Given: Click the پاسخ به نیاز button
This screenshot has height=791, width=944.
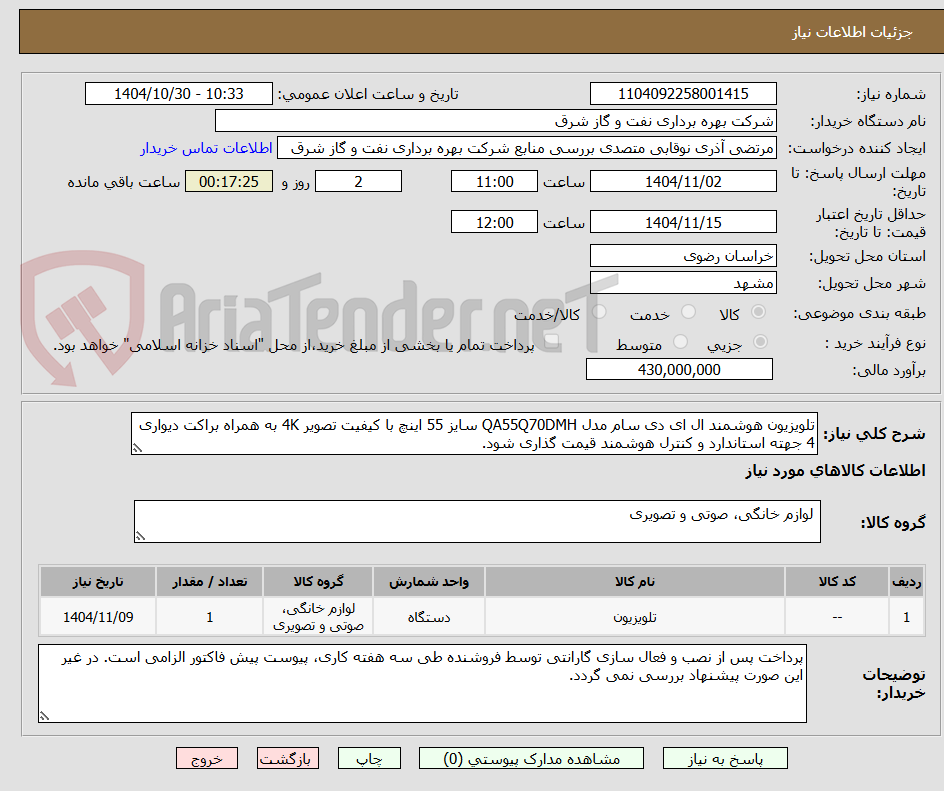Looking at the screenshot, I should point(725,758).
